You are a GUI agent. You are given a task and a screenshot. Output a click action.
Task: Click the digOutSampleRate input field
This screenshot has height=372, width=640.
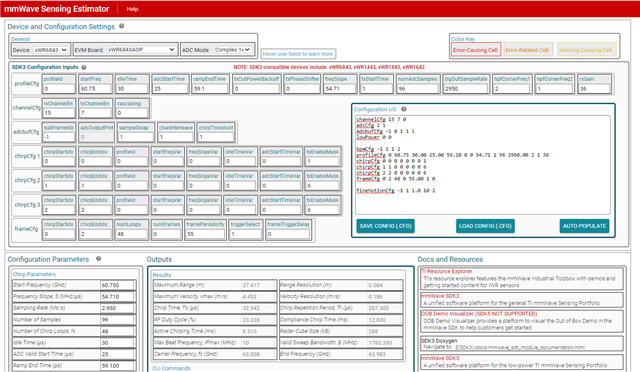click(466, 89)
